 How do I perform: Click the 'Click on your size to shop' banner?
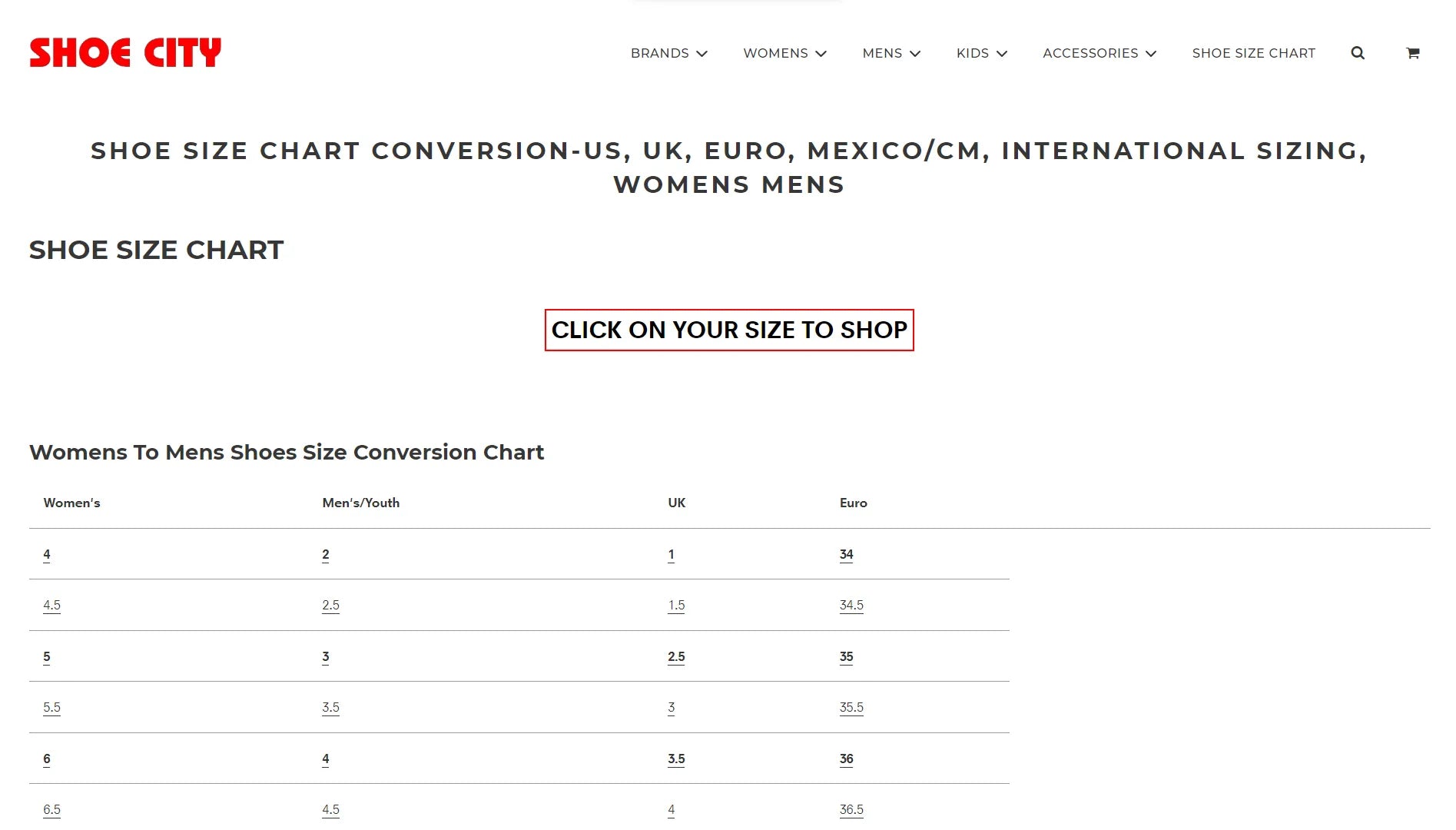(728, 330)
